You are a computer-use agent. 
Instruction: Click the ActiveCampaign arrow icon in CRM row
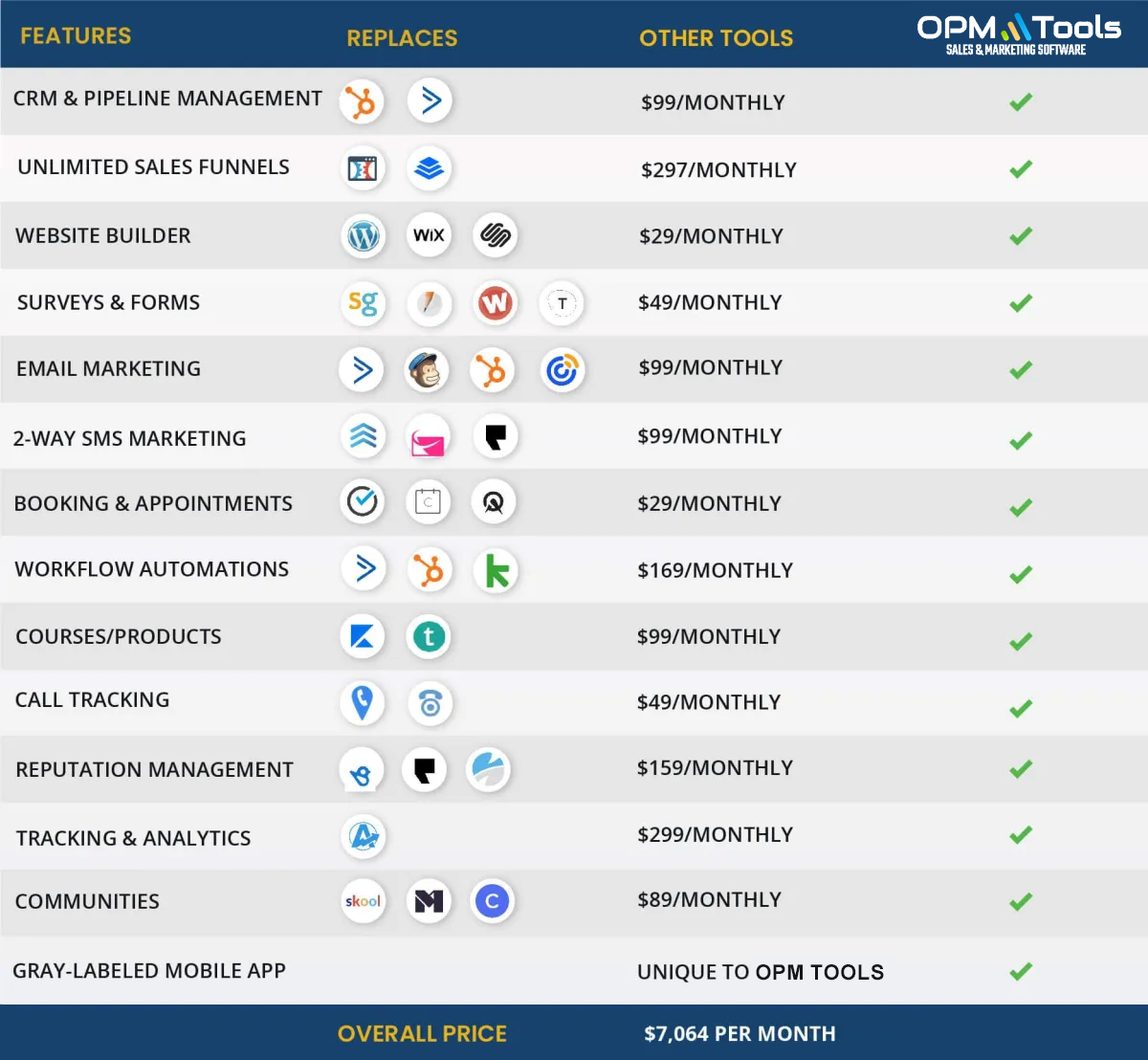click(430, 100)
